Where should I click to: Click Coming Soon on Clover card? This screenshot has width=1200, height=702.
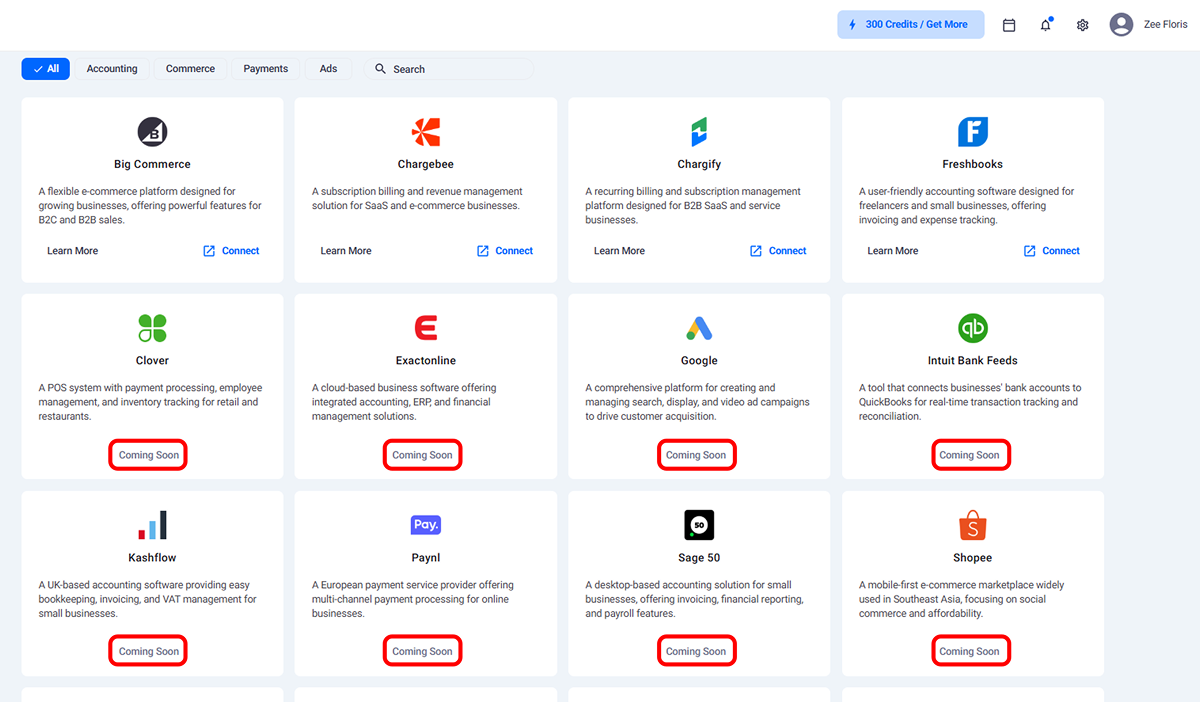[149, 455]
